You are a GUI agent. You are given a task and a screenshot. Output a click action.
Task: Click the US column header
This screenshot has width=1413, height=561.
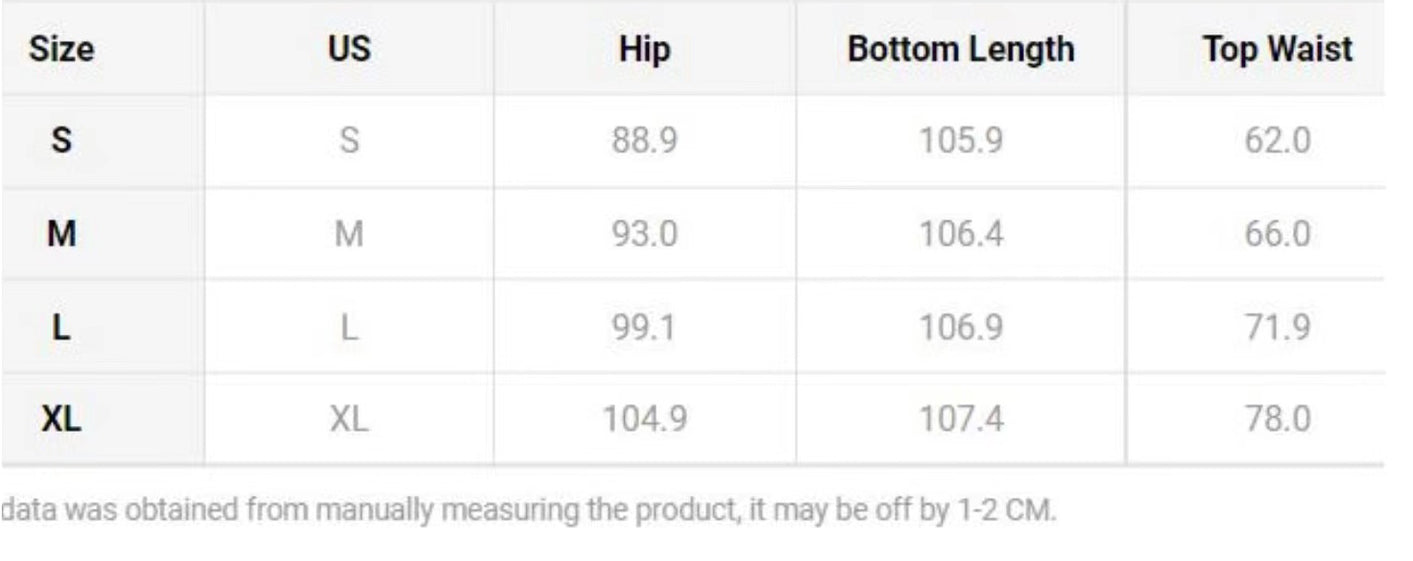(x=349, y=49)
